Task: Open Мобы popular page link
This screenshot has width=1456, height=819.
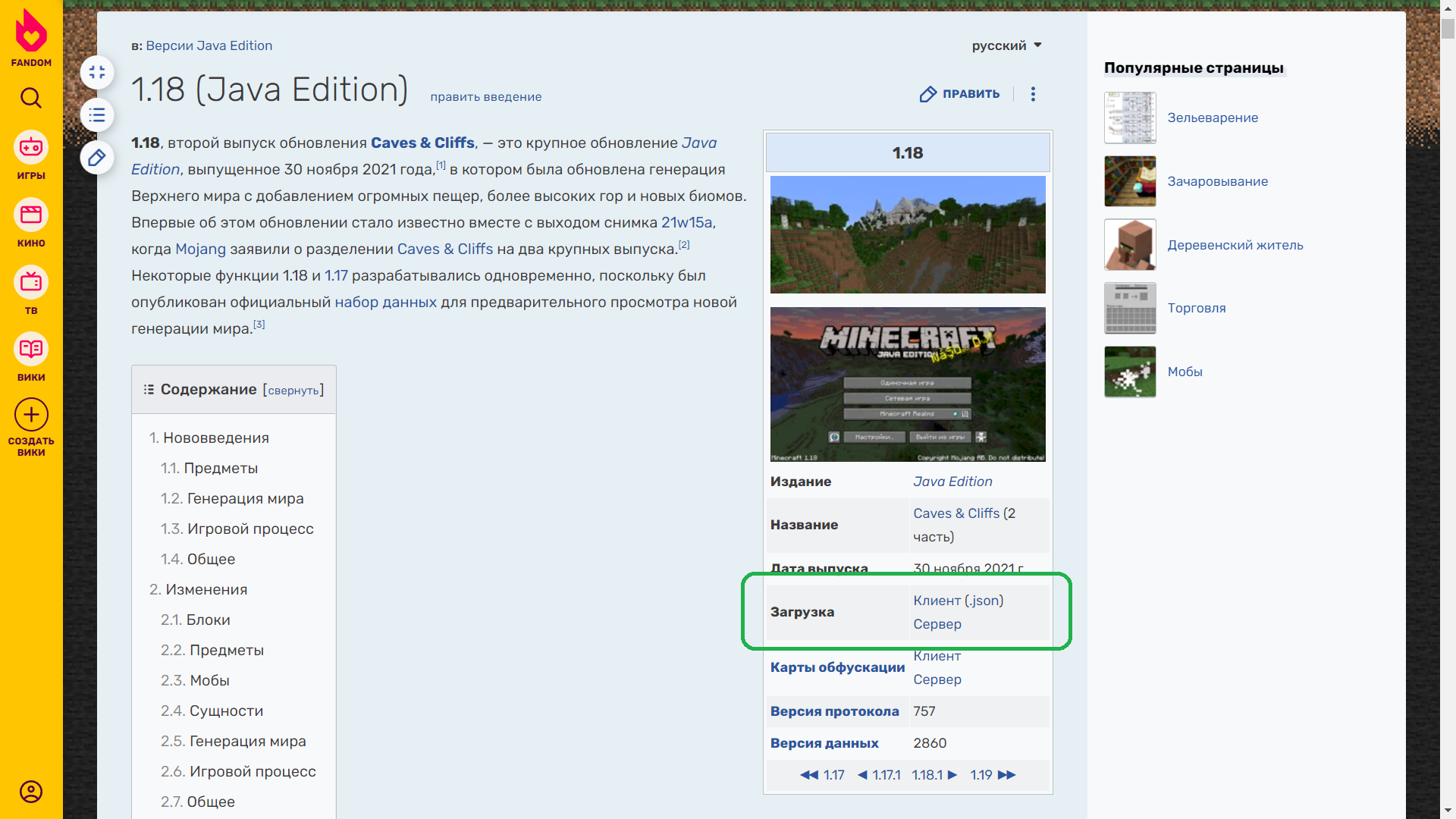Action: click(x=1185, y=372)
